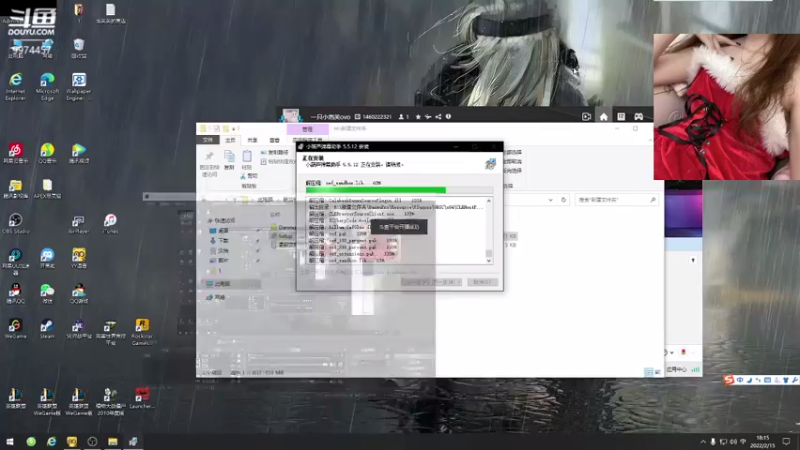
Task: Open the address bar history dropdown
Action: [551, 200]
